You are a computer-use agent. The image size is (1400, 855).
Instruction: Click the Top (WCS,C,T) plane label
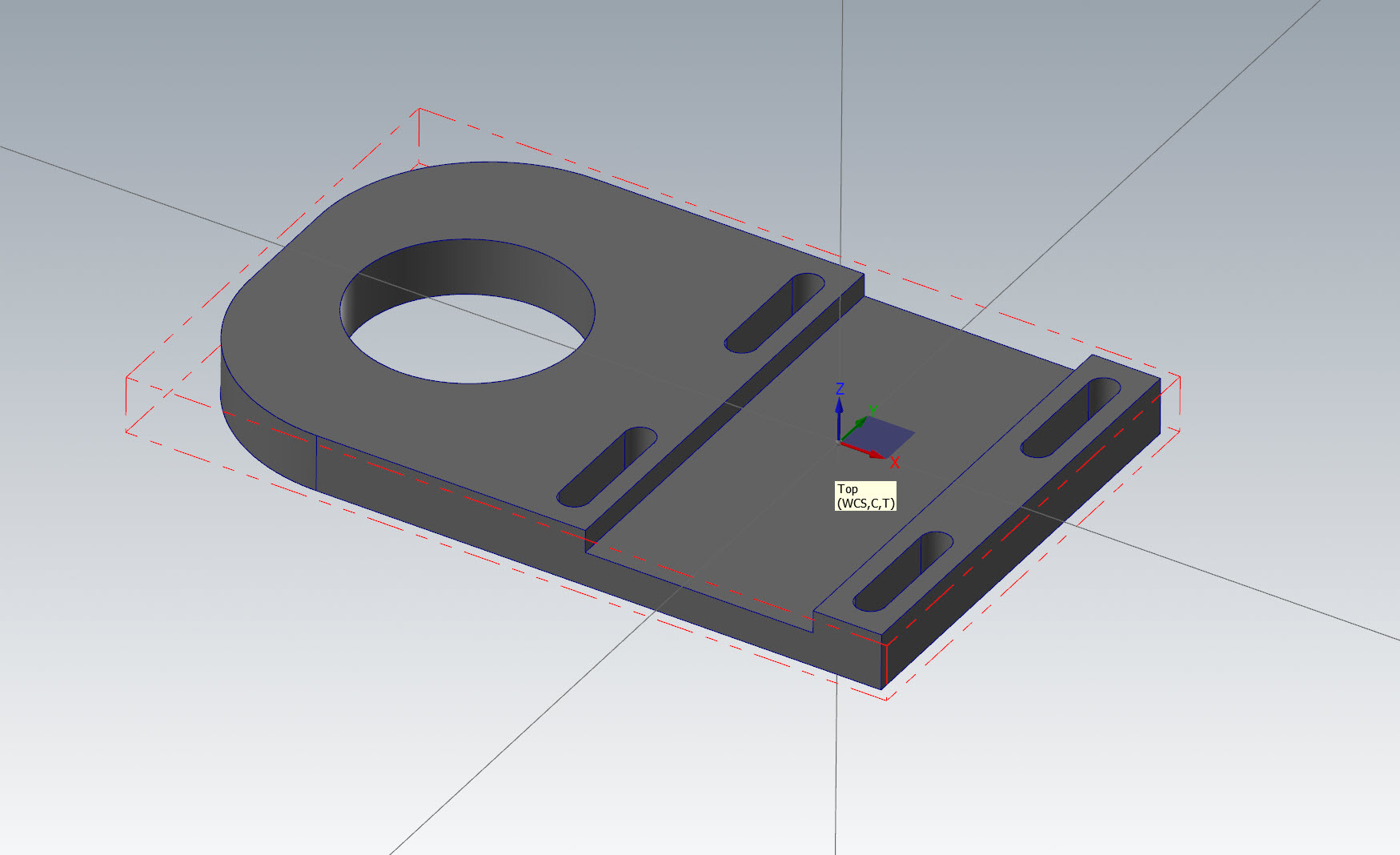point(865,496)
